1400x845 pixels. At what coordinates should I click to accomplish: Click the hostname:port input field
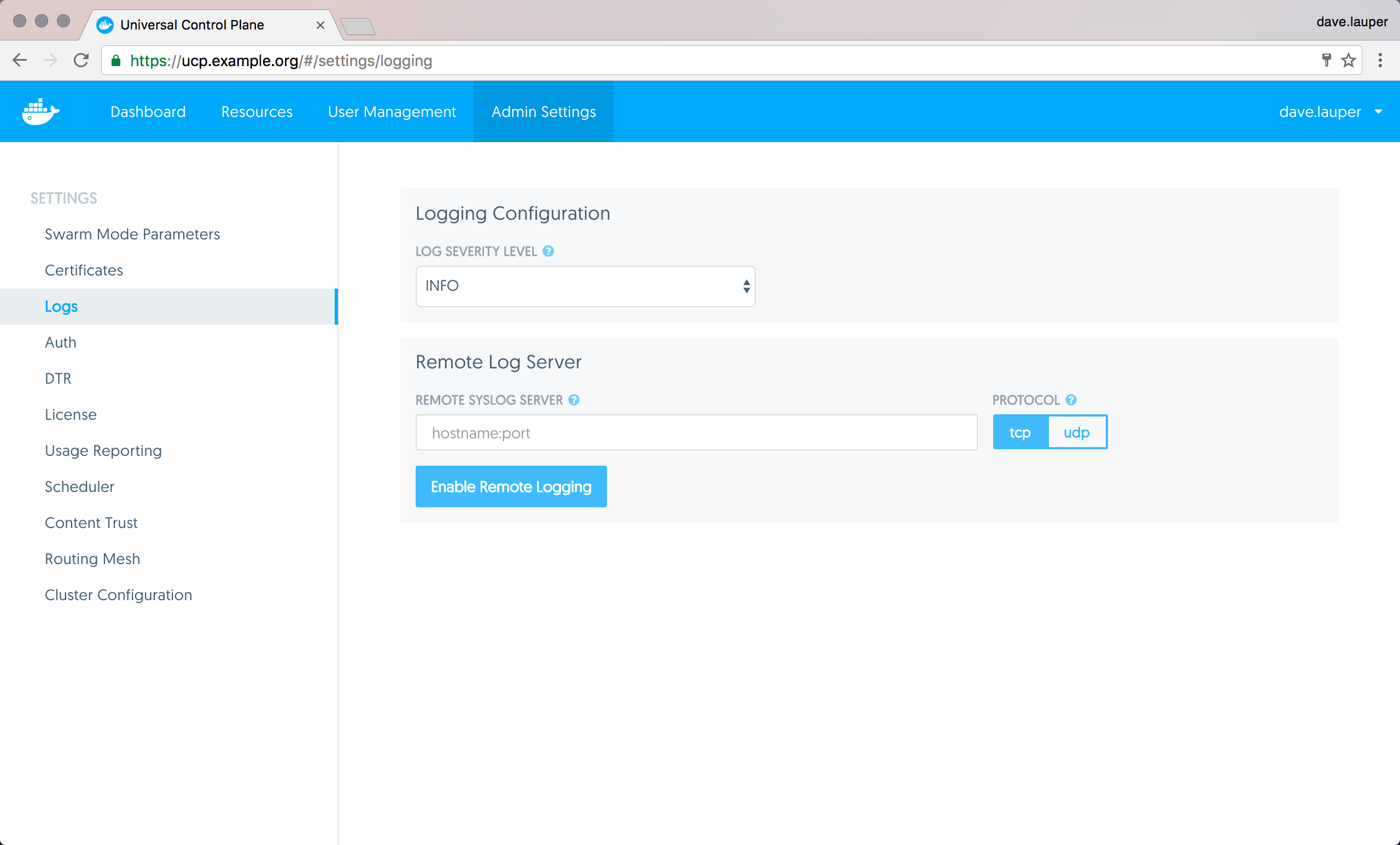(x=696, y=433)
